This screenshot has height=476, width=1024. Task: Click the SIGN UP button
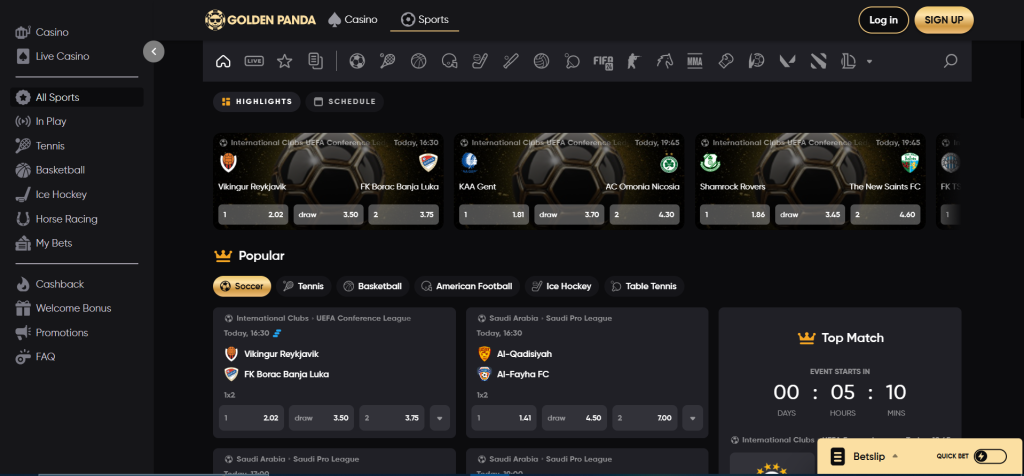(943, 20)
